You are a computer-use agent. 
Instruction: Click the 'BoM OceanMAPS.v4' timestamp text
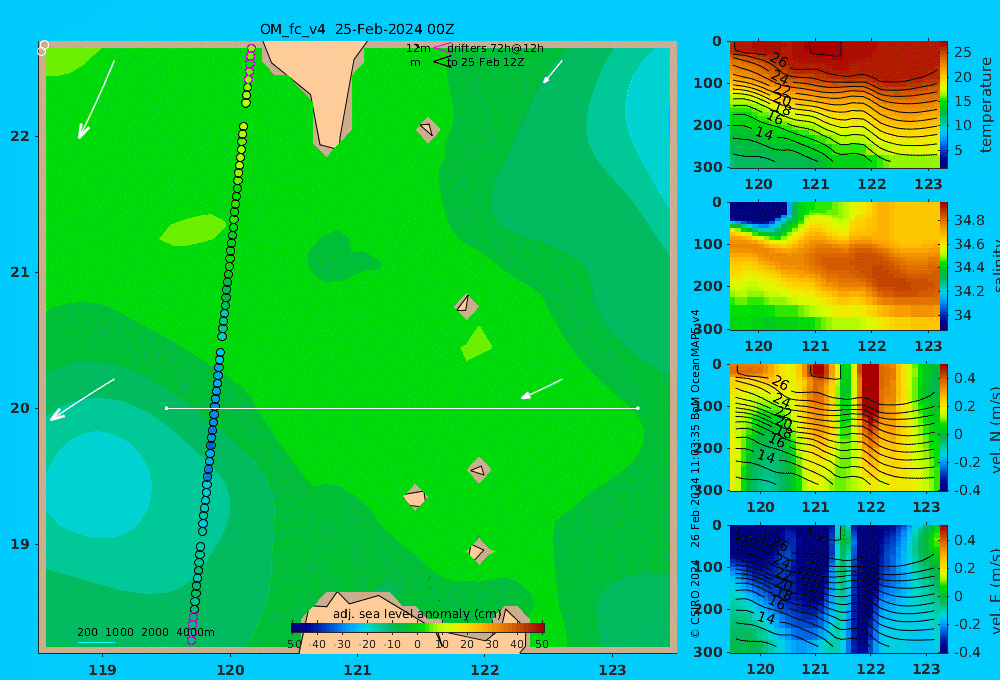[695, 364]
